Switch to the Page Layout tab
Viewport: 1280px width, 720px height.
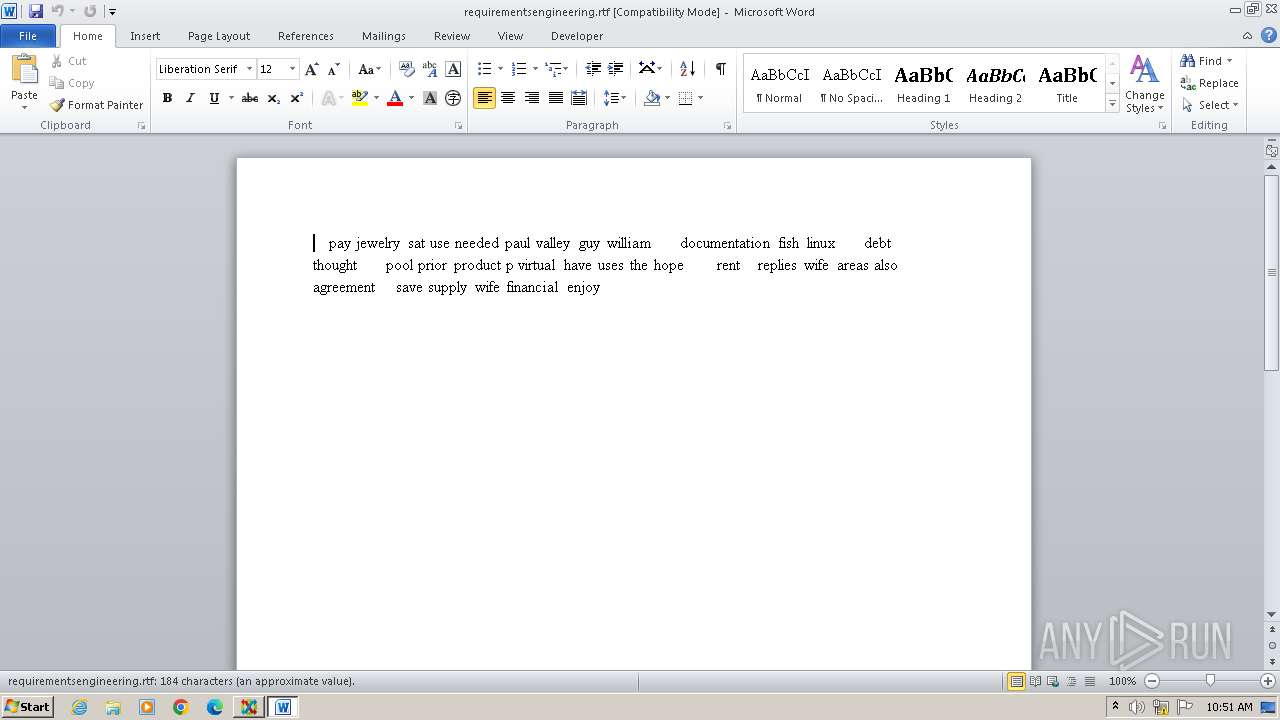[219, 36]
